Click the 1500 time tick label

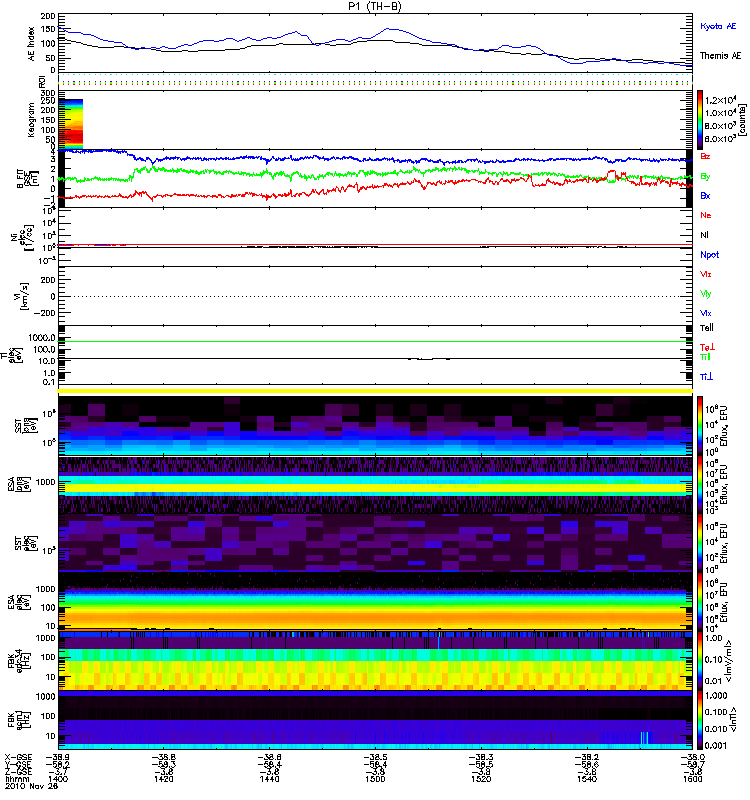376,779
